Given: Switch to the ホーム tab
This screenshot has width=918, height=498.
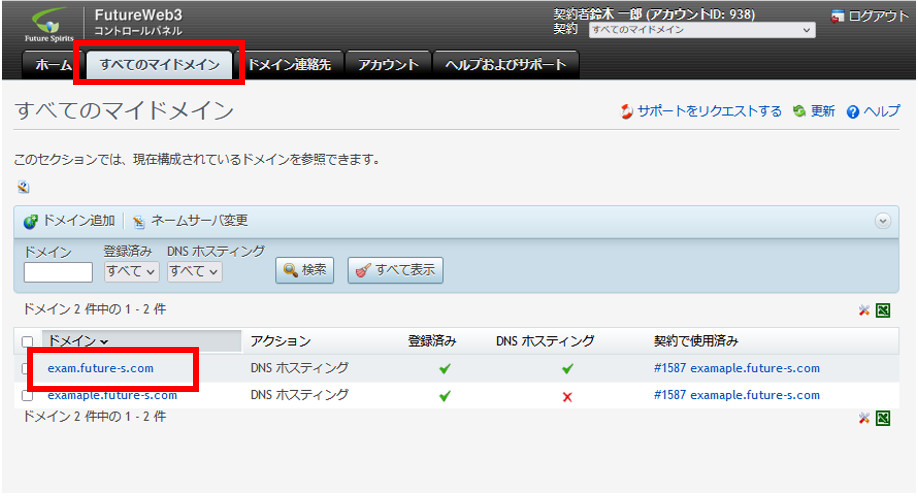Looking at the screenshot, I should point(52,64).
